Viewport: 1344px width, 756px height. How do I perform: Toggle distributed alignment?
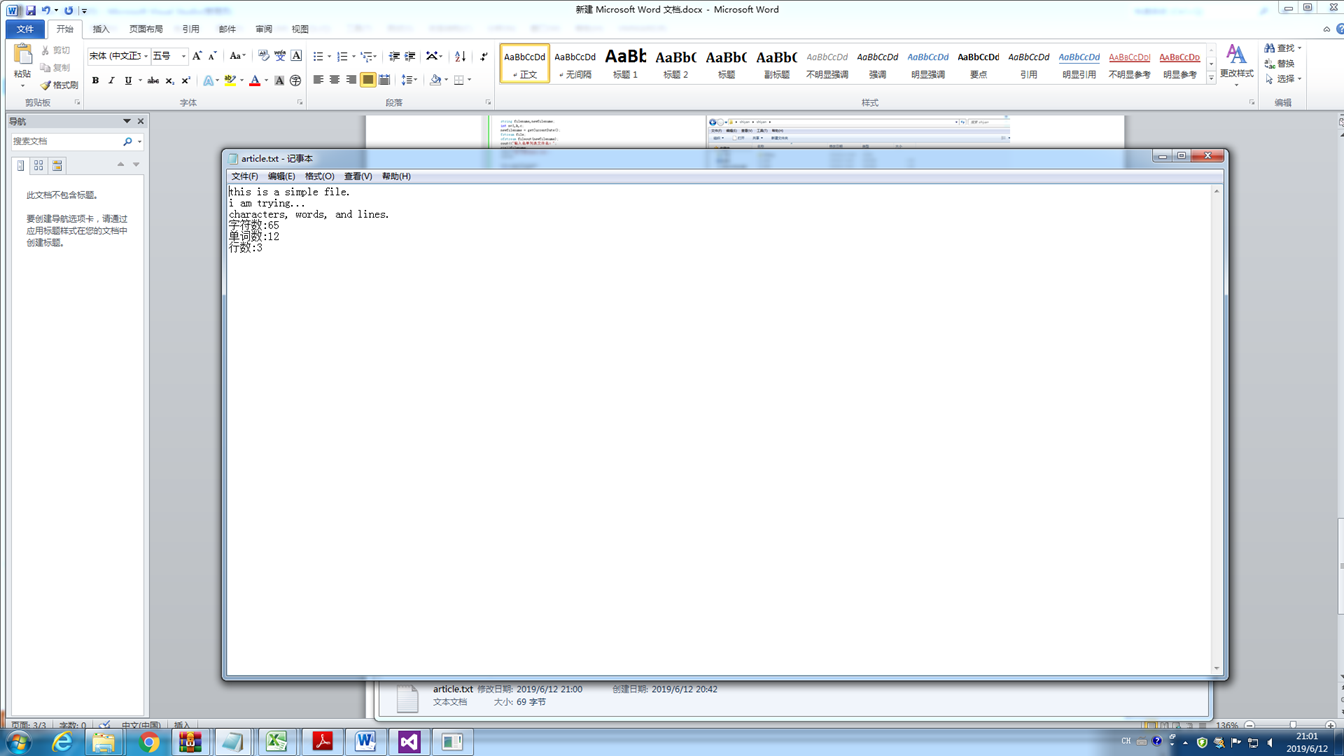point(384,80)
